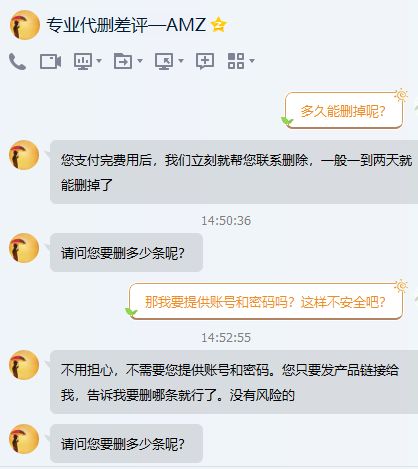Screen dimensions: 418x469
Task: Click the first 请问您要删多少条呢? message bubble
Action: (x=126, y=253)
